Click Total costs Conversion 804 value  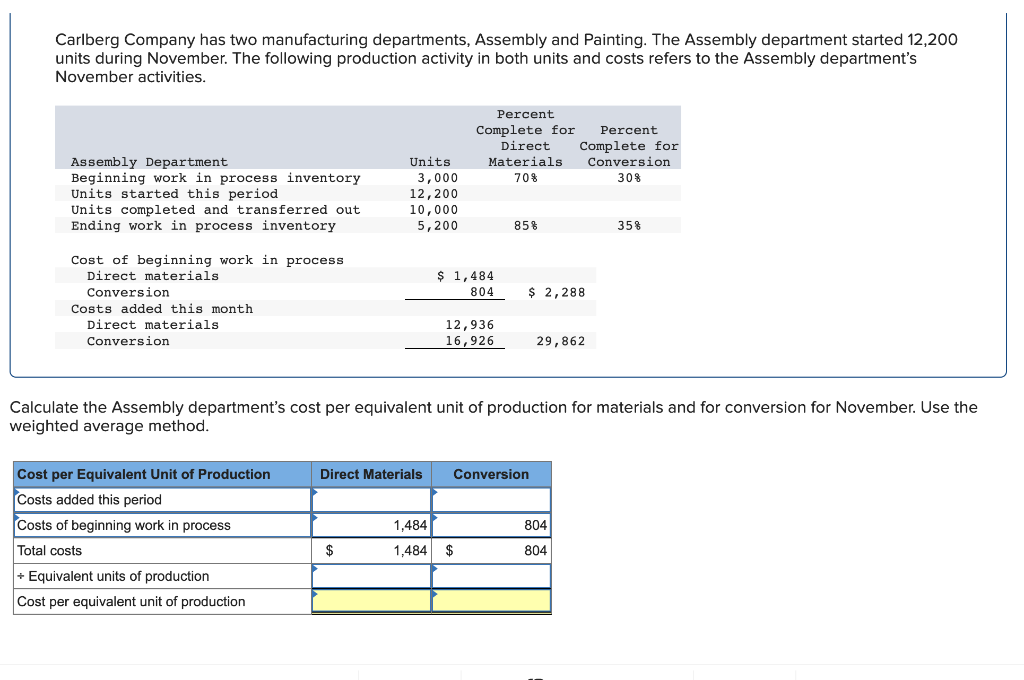tap(536, 551)
